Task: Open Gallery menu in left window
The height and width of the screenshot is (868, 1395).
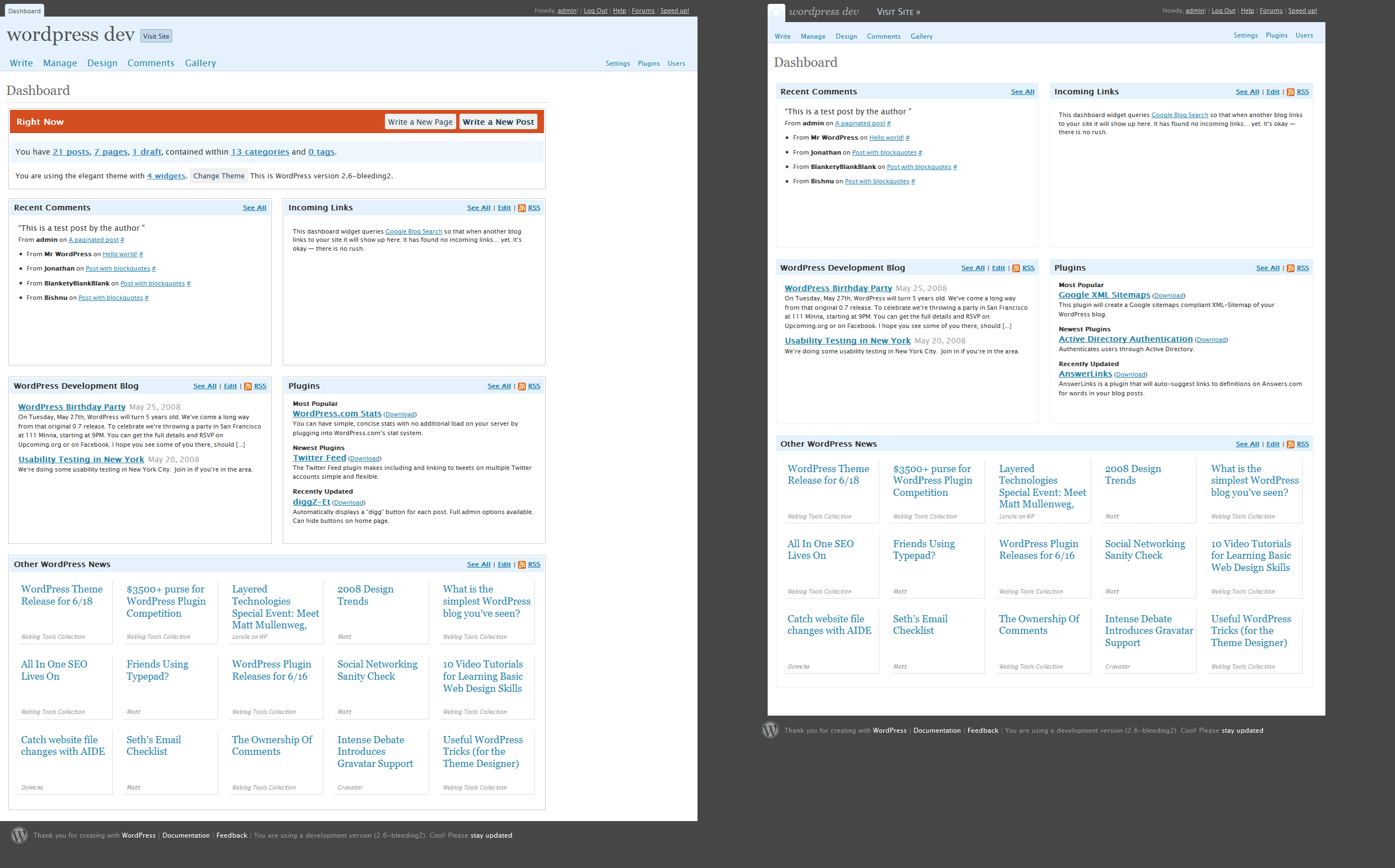Action: pos(200,63)
